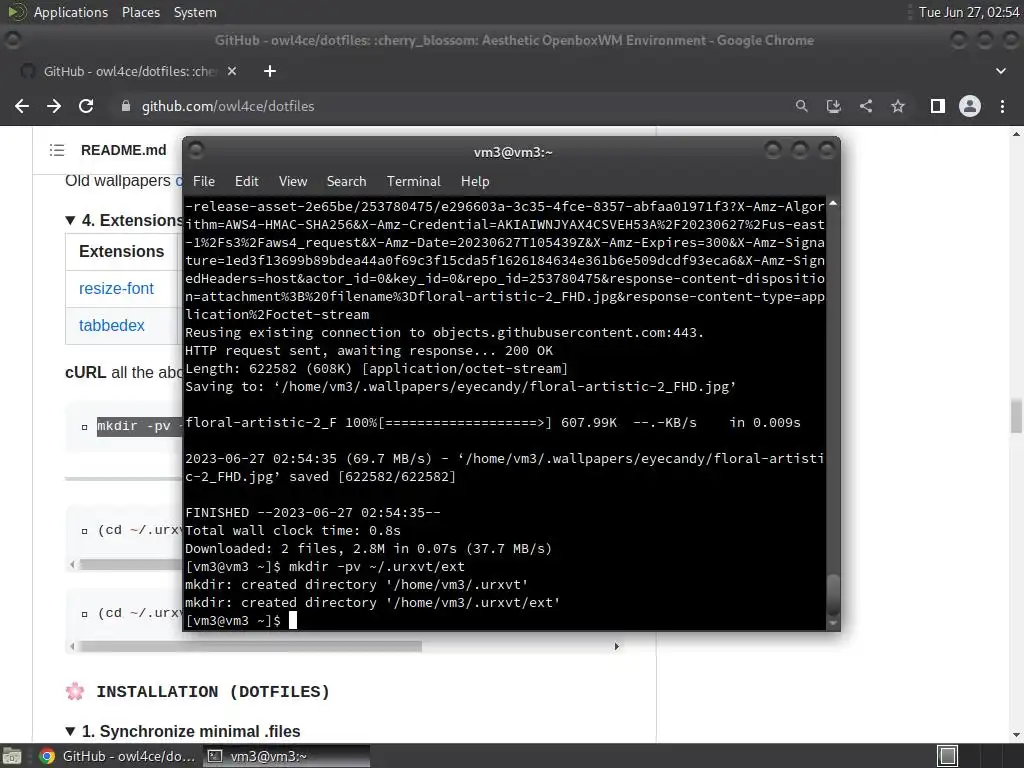This screenshot has height=768, width=1024.
Task: Click show desktop icon in bottom panel
Action: coord(12,756)
